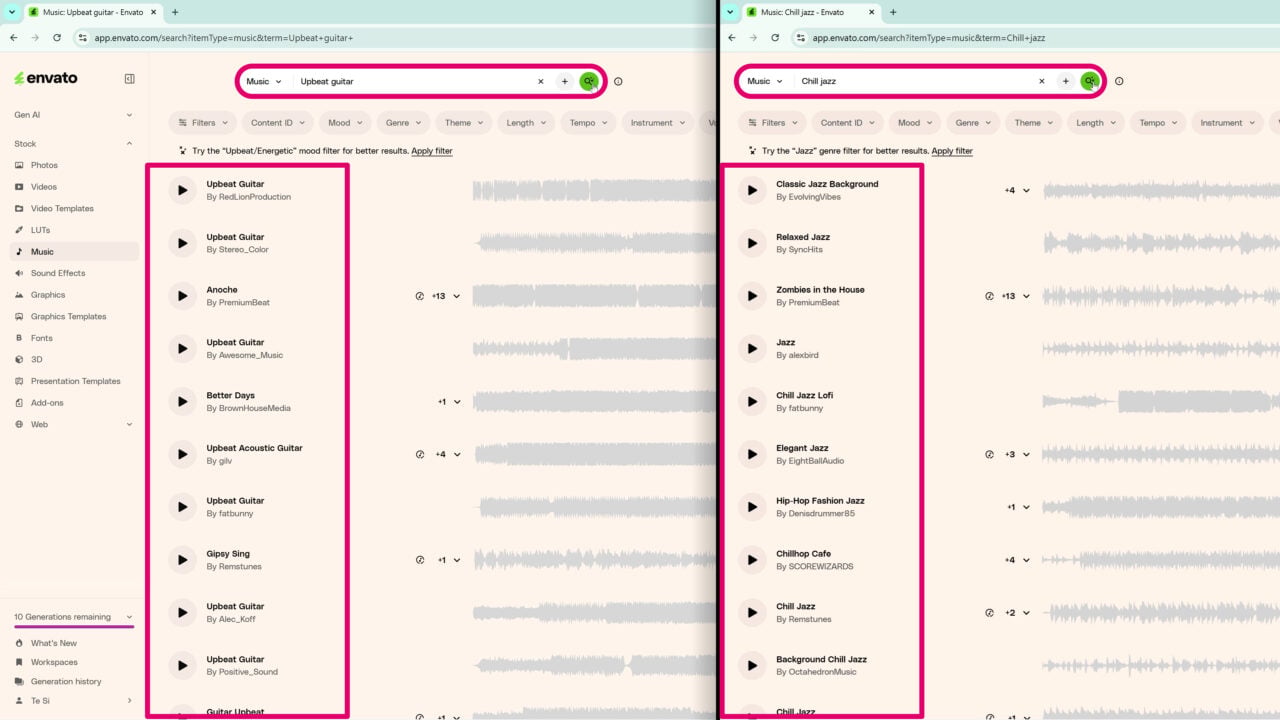This screenshot has height=720, width=1280.
Task: Open the Te Si account menu
Action: point(74,701)
